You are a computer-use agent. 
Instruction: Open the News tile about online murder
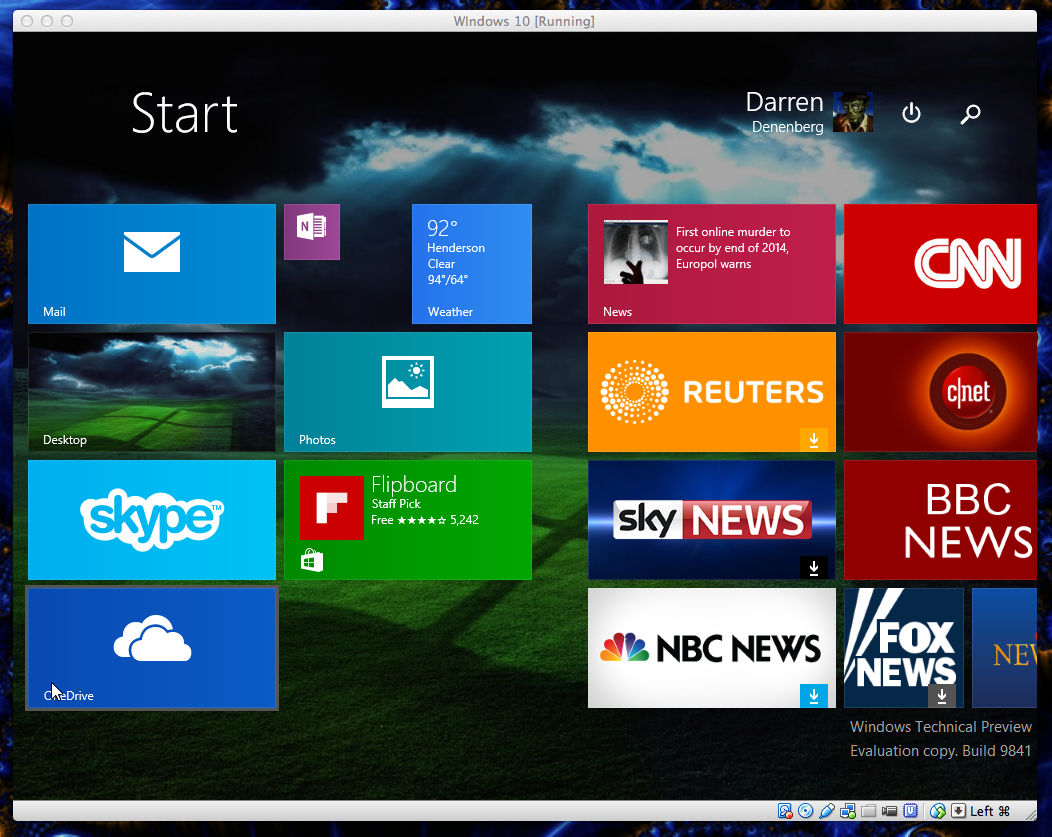(712, 264)
